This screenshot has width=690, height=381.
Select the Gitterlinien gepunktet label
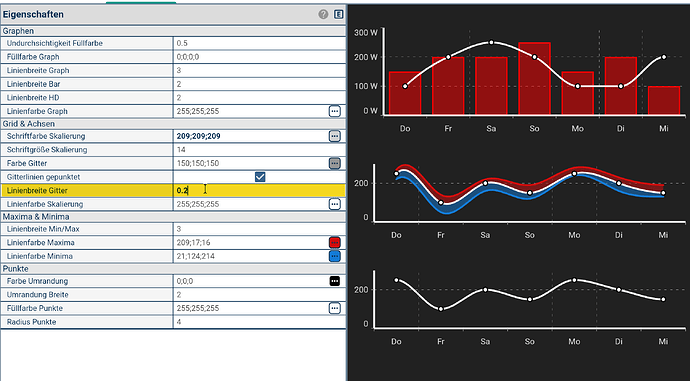coord(43,177)
